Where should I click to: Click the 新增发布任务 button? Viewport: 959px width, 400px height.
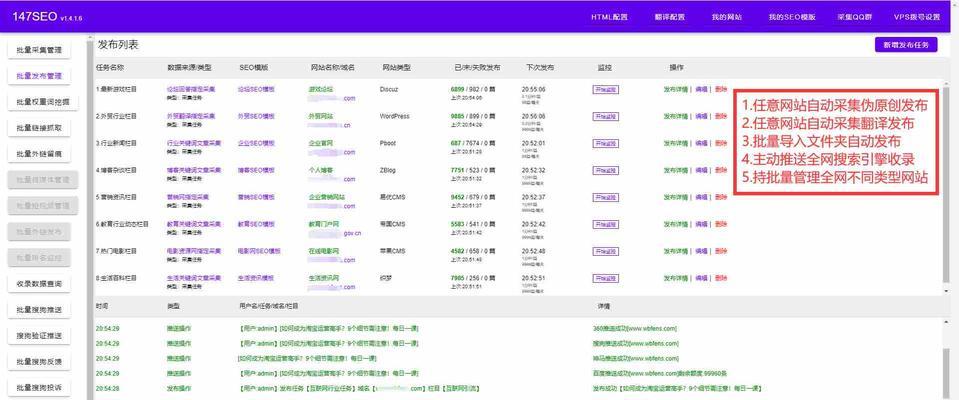[x=906, y=45]
